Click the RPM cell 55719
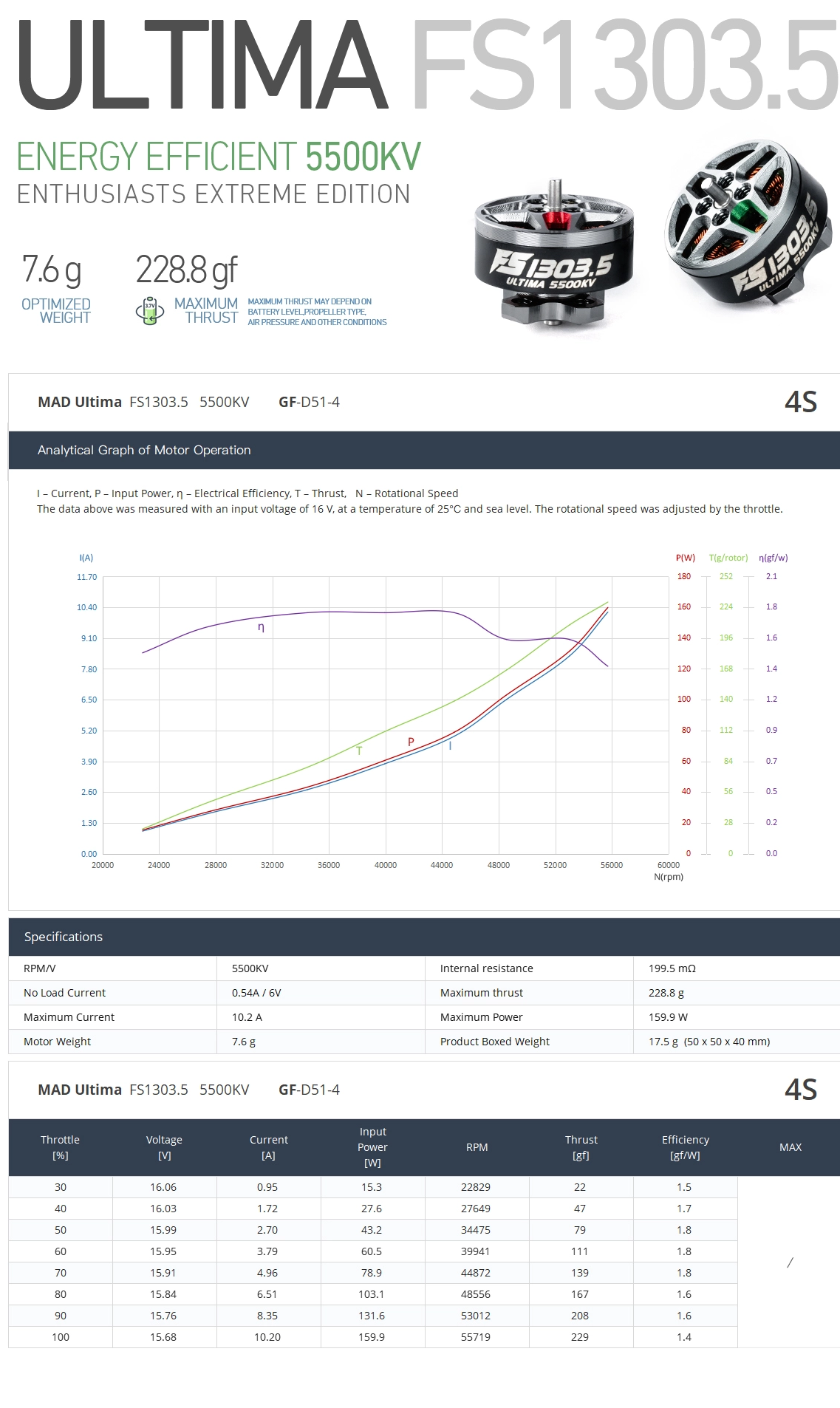 tap(476, 1337)
